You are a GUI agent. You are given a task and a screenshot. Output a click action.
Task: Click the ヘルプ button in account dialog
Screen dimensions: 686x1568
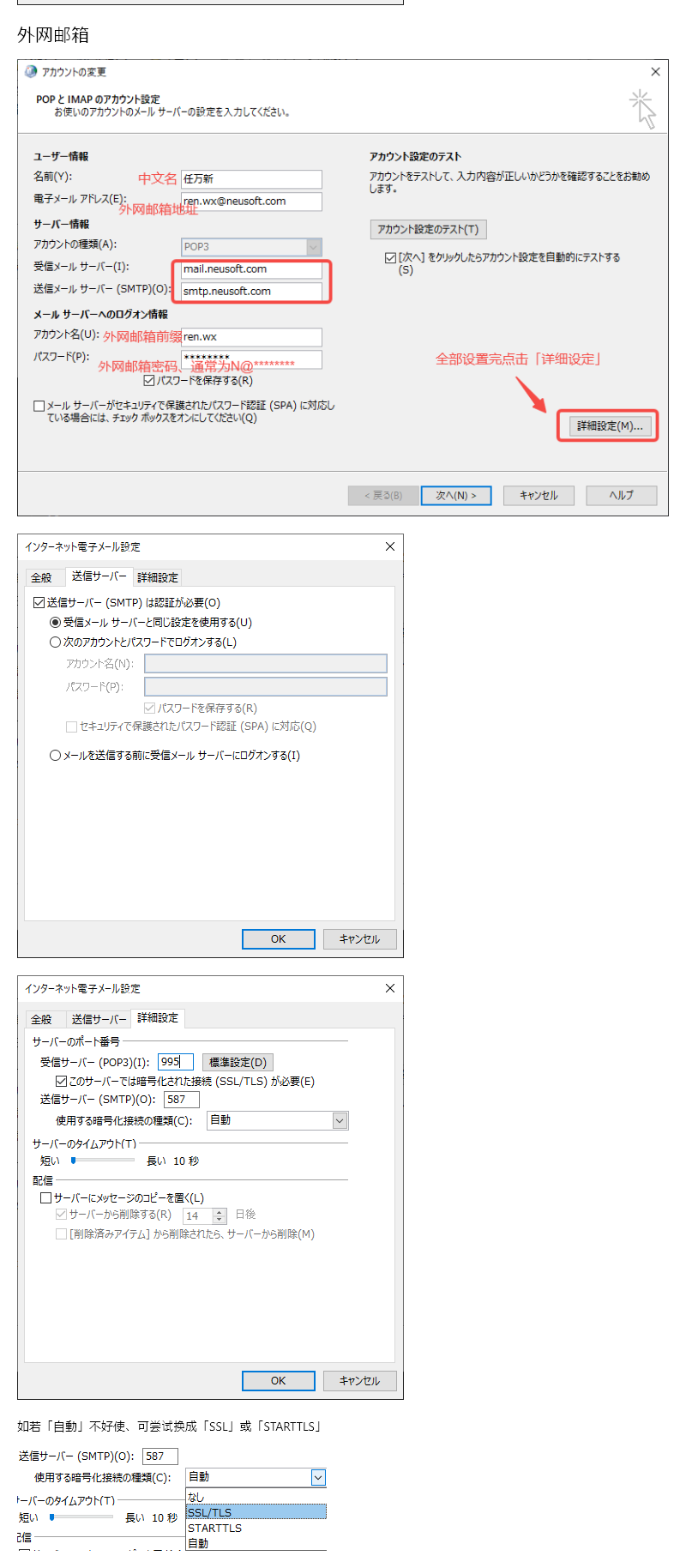coord(621,496)
